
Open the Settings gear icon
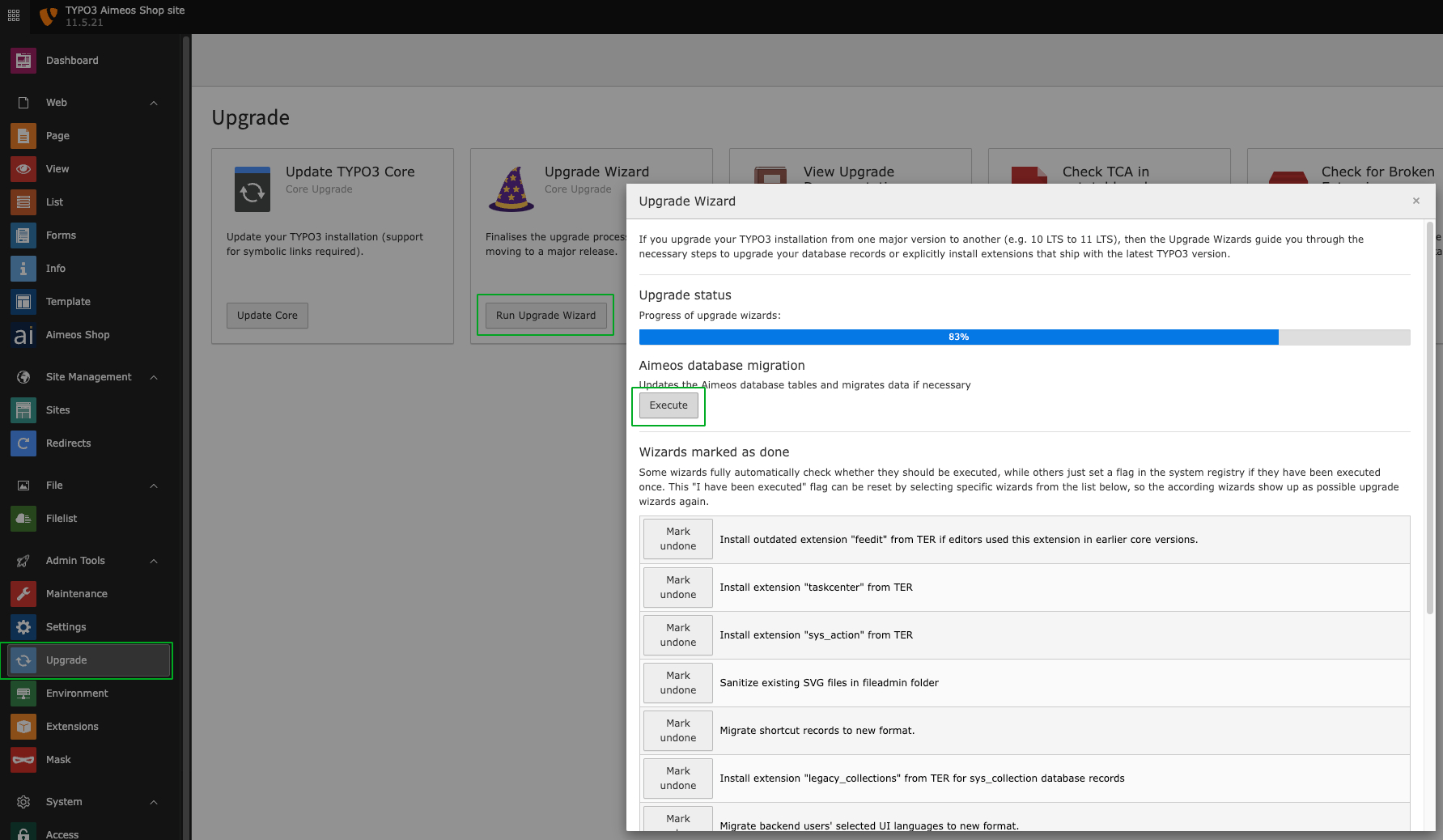pos(23,627)
